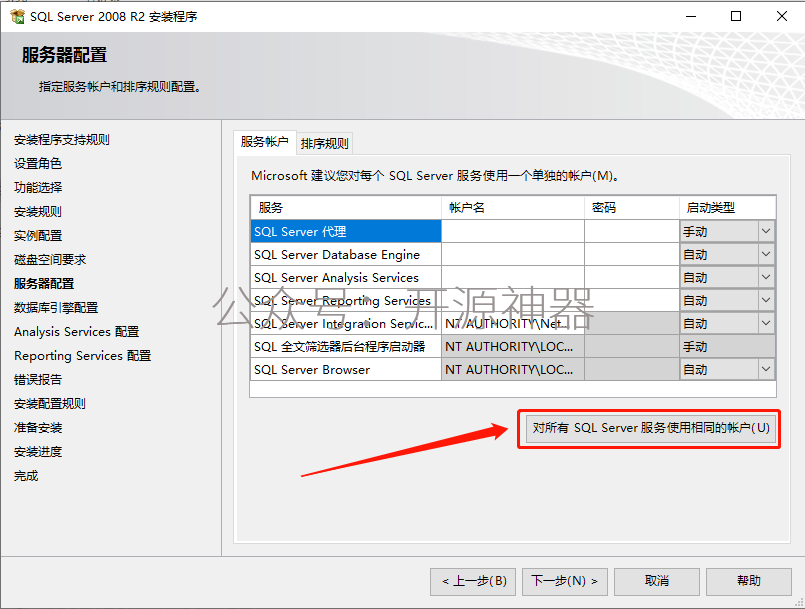The width and height of the screenshot is (805, 609).
Task: Click password field for Analysis Services
Action: (x=632, y=277)
